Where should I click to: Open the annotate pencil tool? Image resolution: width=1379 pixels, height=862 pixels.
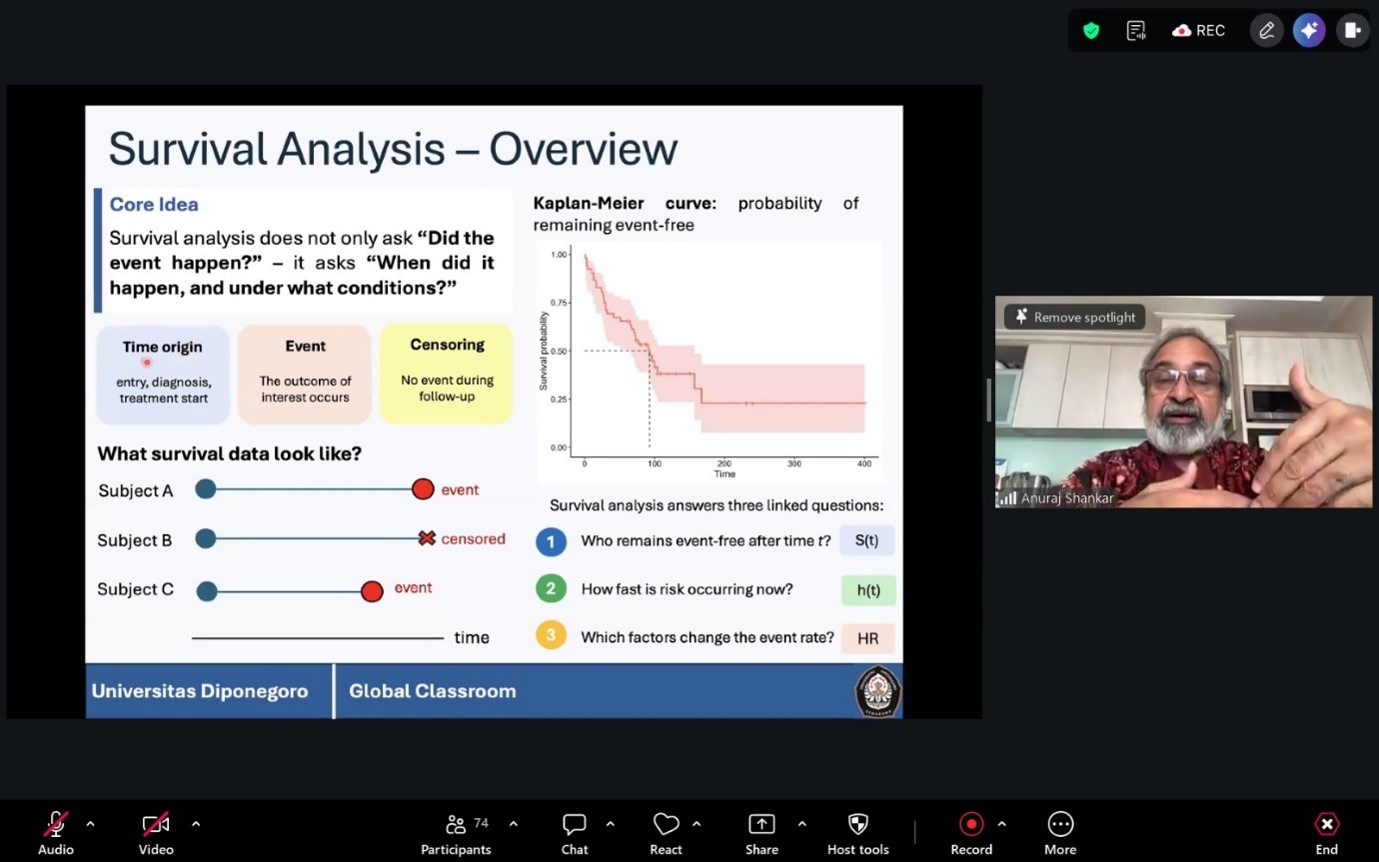[x=1267, y=30]
